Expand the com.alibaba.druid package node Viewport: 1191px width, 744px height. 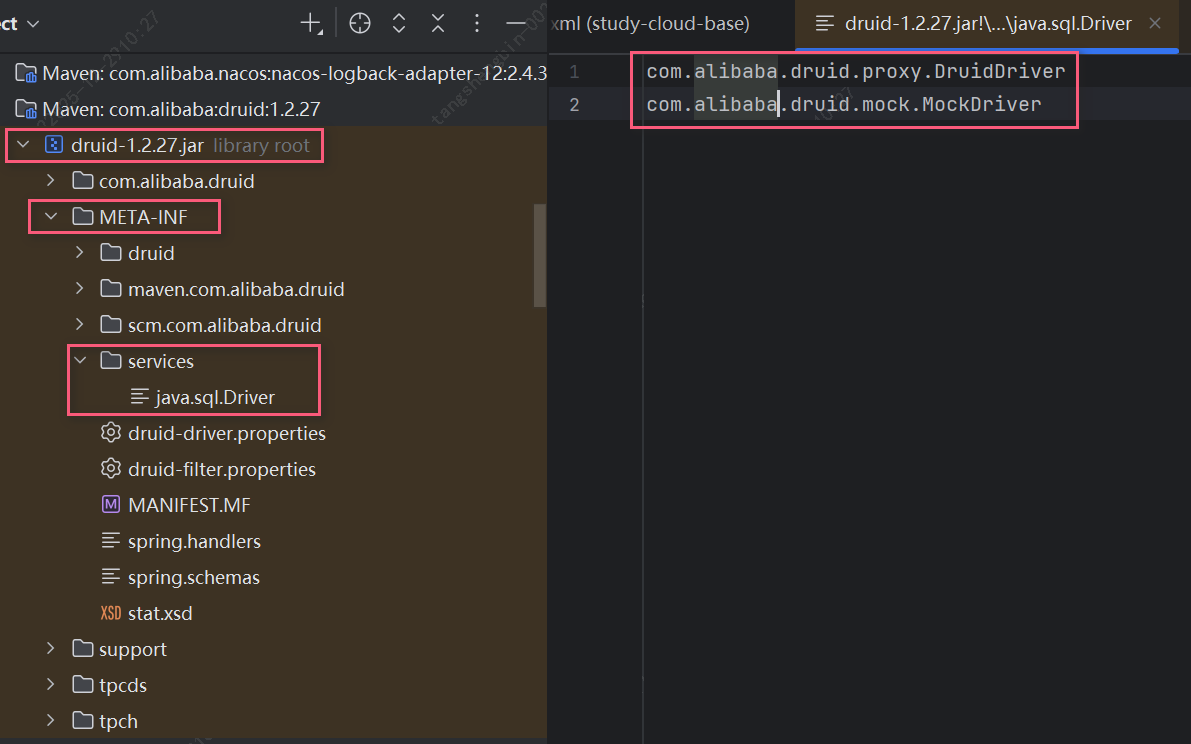(x=51, y=181)
